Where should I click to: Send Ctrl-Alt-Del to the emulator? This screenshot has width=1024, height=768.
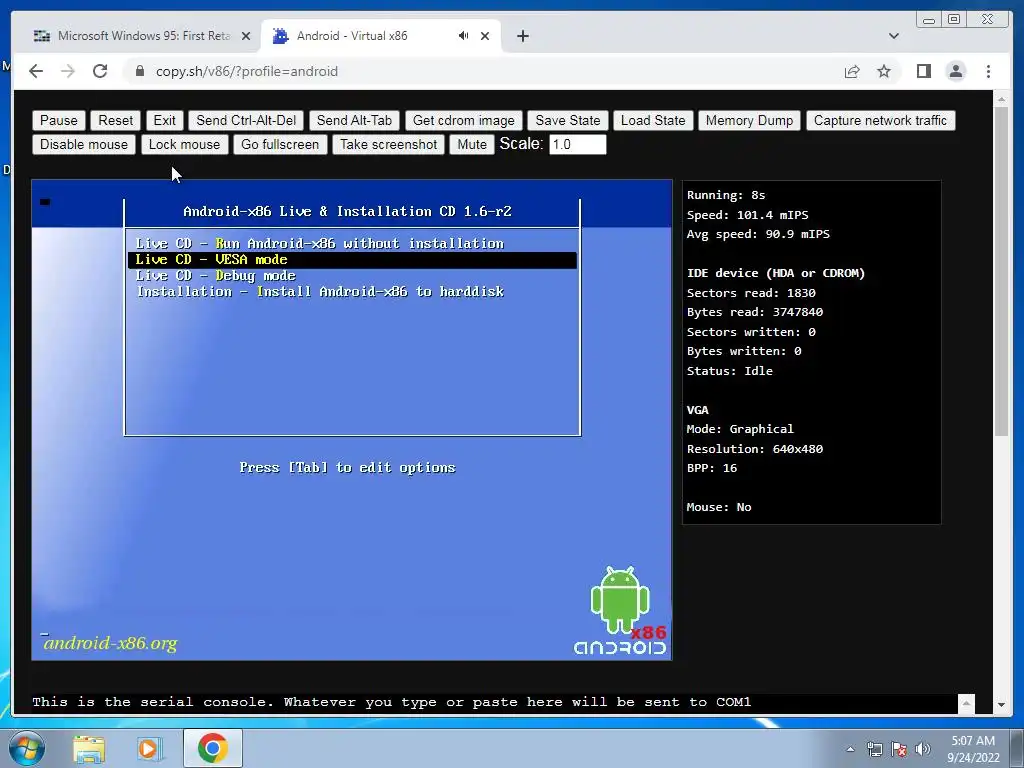click(246, 120)
